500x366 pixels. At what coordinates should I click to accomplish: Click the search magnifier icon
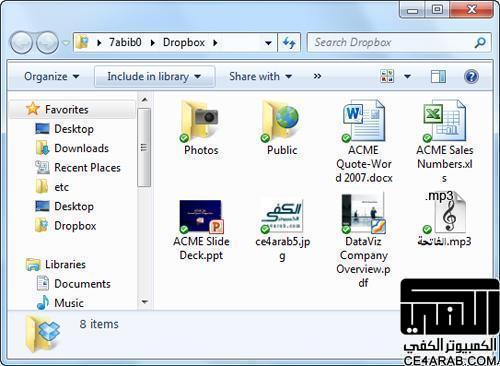(480, 43)
